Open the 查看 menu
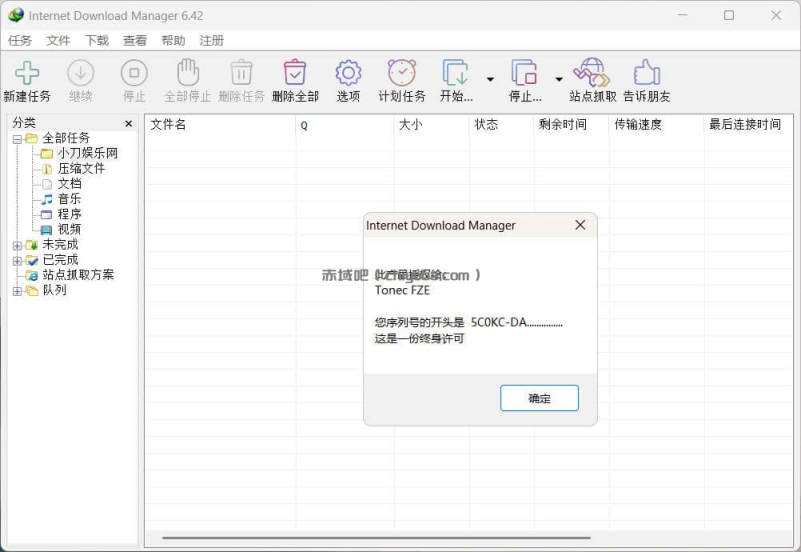Screen dimensions: 801x552 pos(135,40)
